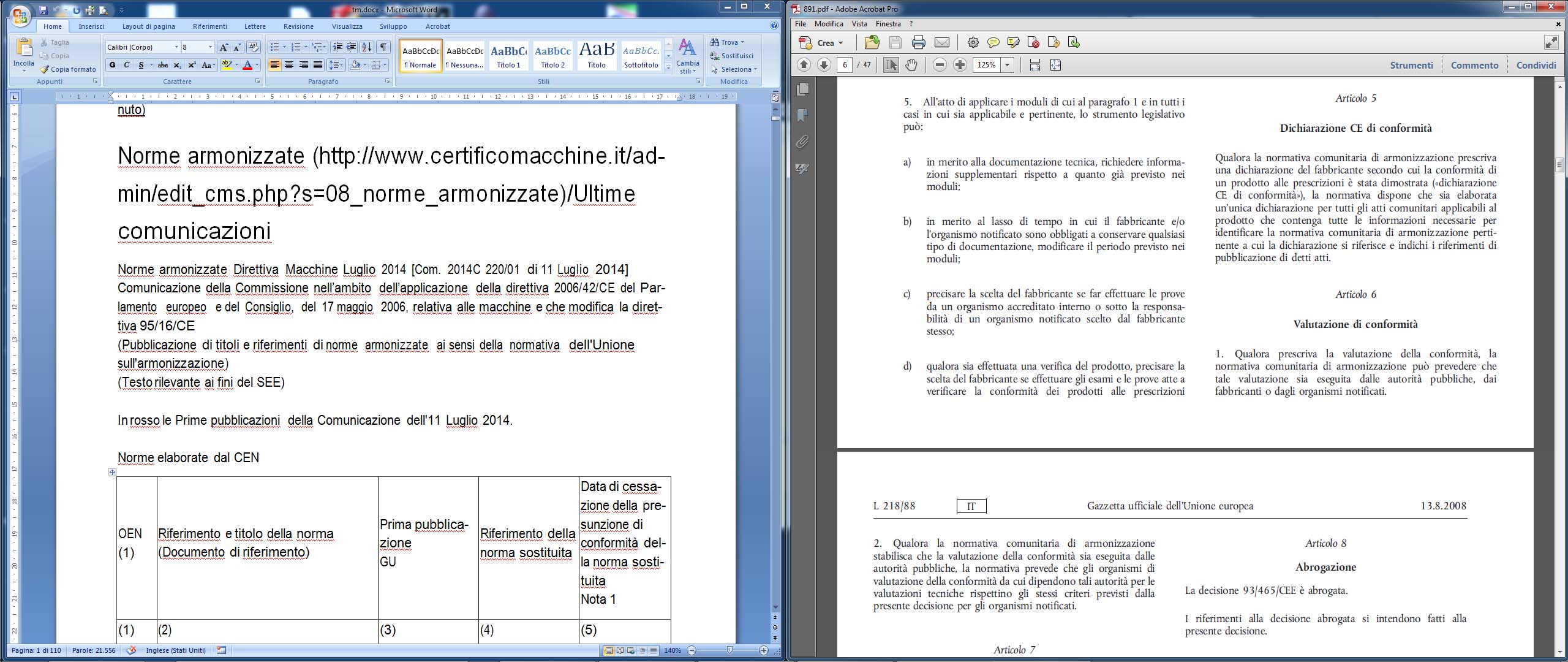Open the attachments paperclip panel in Acrobat

[x=802, y=142]
